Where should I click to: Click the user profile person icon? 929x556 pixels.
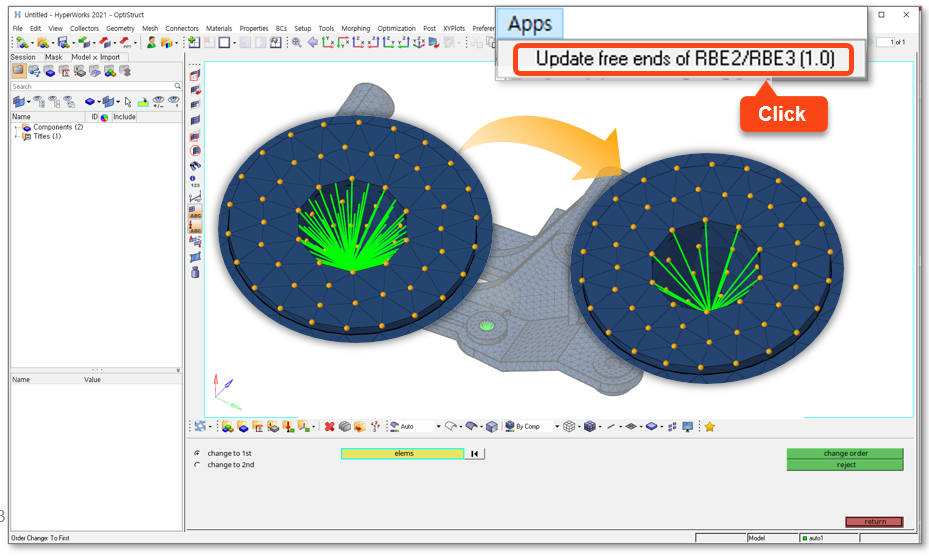[x=152, y=43]
